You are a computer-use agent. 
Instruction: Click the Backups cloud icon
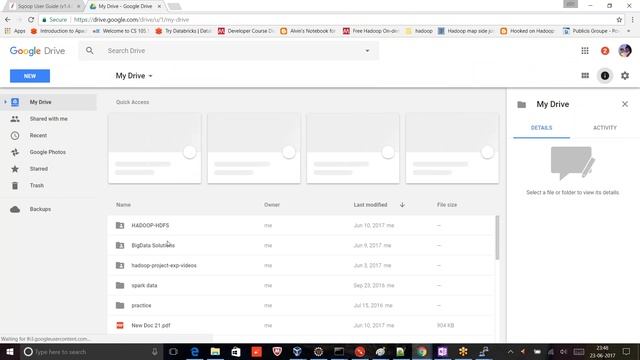(15, 209)
